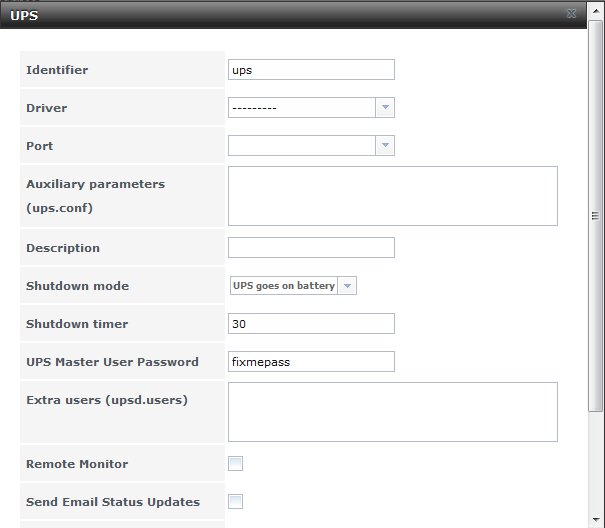Click the Identifier field label
The height and width of the screenshot is (528, 605).
point(57,70)
